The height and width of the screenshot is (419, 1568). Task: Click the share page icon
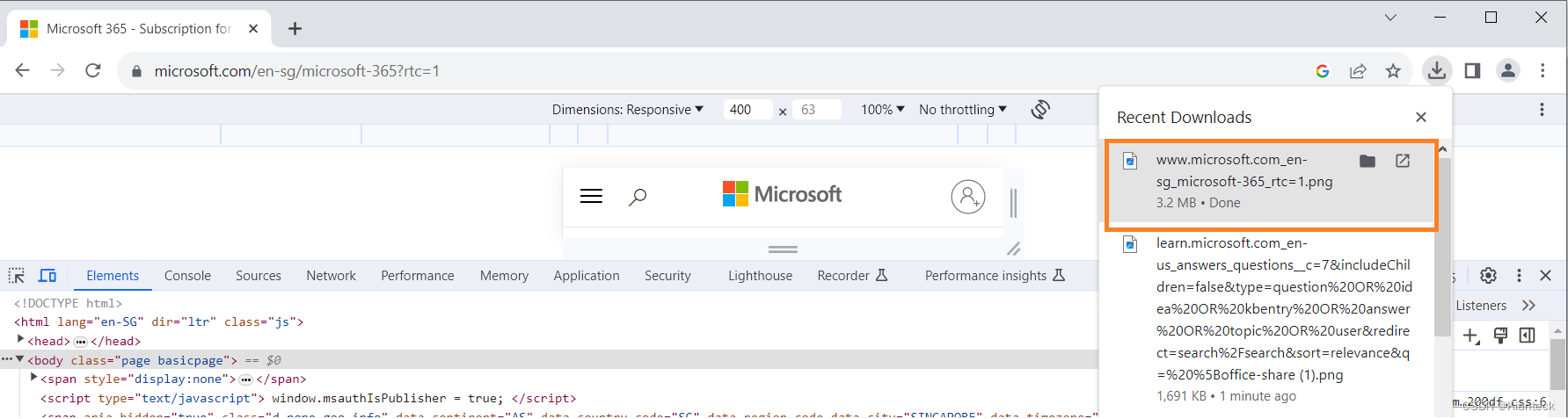(1358, 71)
